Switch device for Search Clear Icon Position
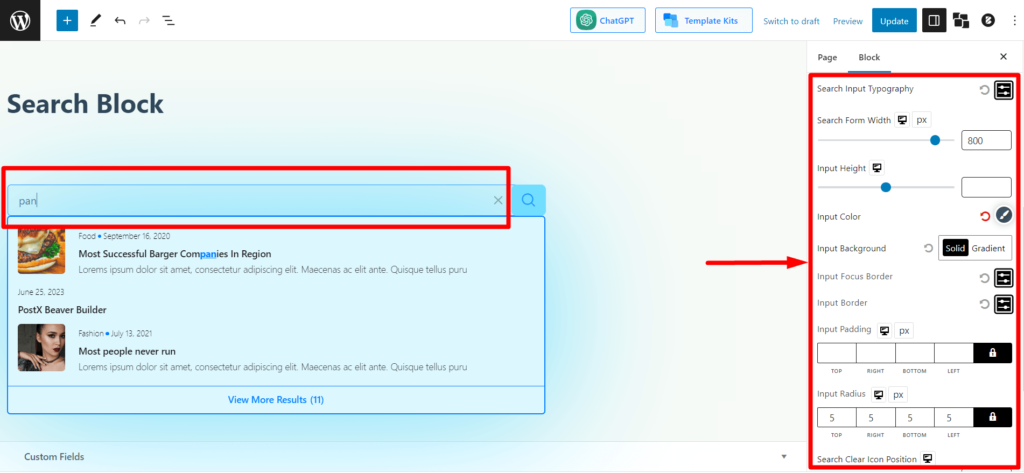The height and width of the screenshot is (473, 1024). [928, 458]
